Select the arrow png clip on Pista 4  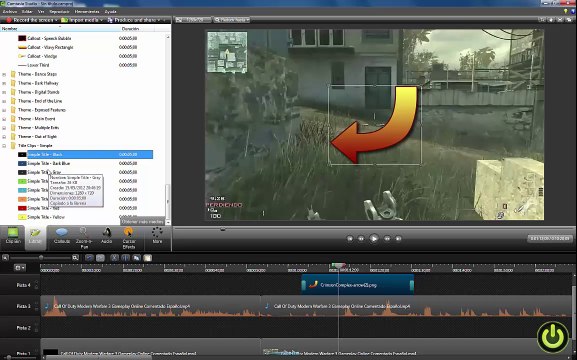(357, 285)
